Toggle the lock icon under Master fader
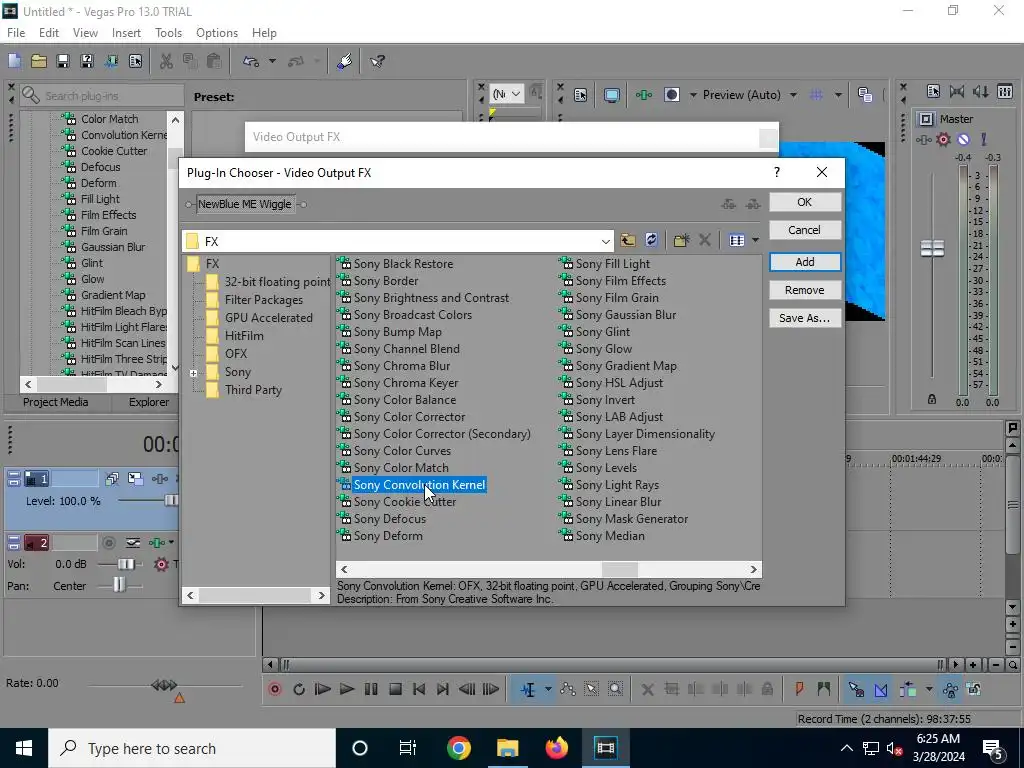 point(932,399)
